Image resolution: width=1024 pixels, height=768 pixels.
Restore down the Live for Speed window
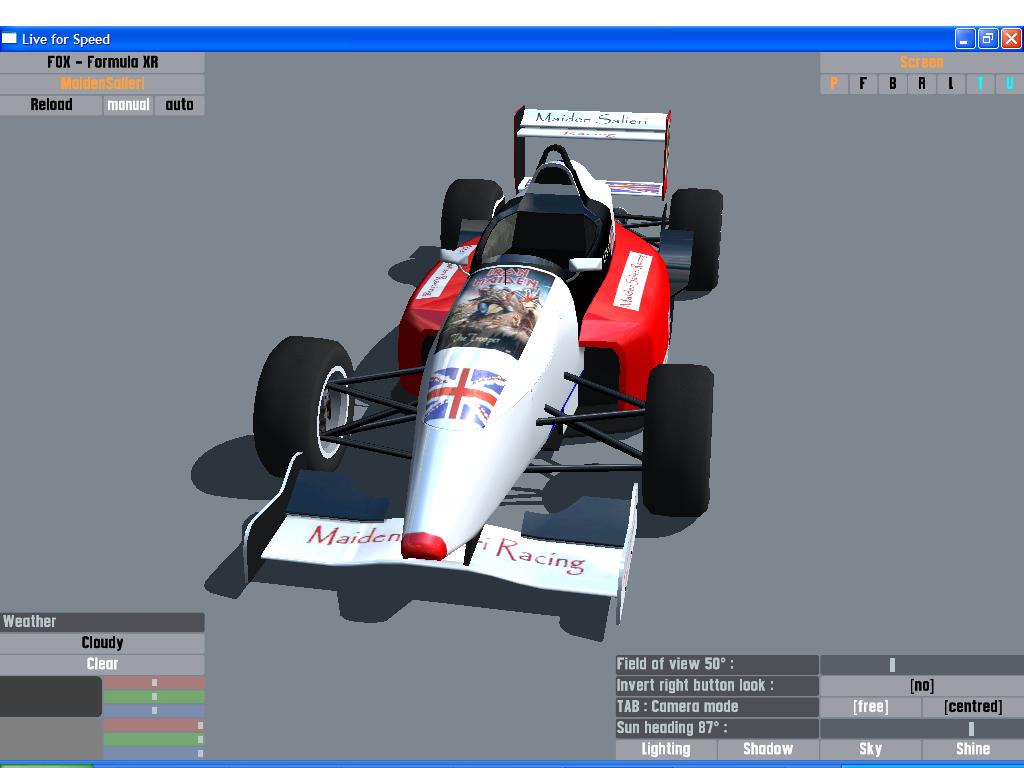[x=987, y=39]
